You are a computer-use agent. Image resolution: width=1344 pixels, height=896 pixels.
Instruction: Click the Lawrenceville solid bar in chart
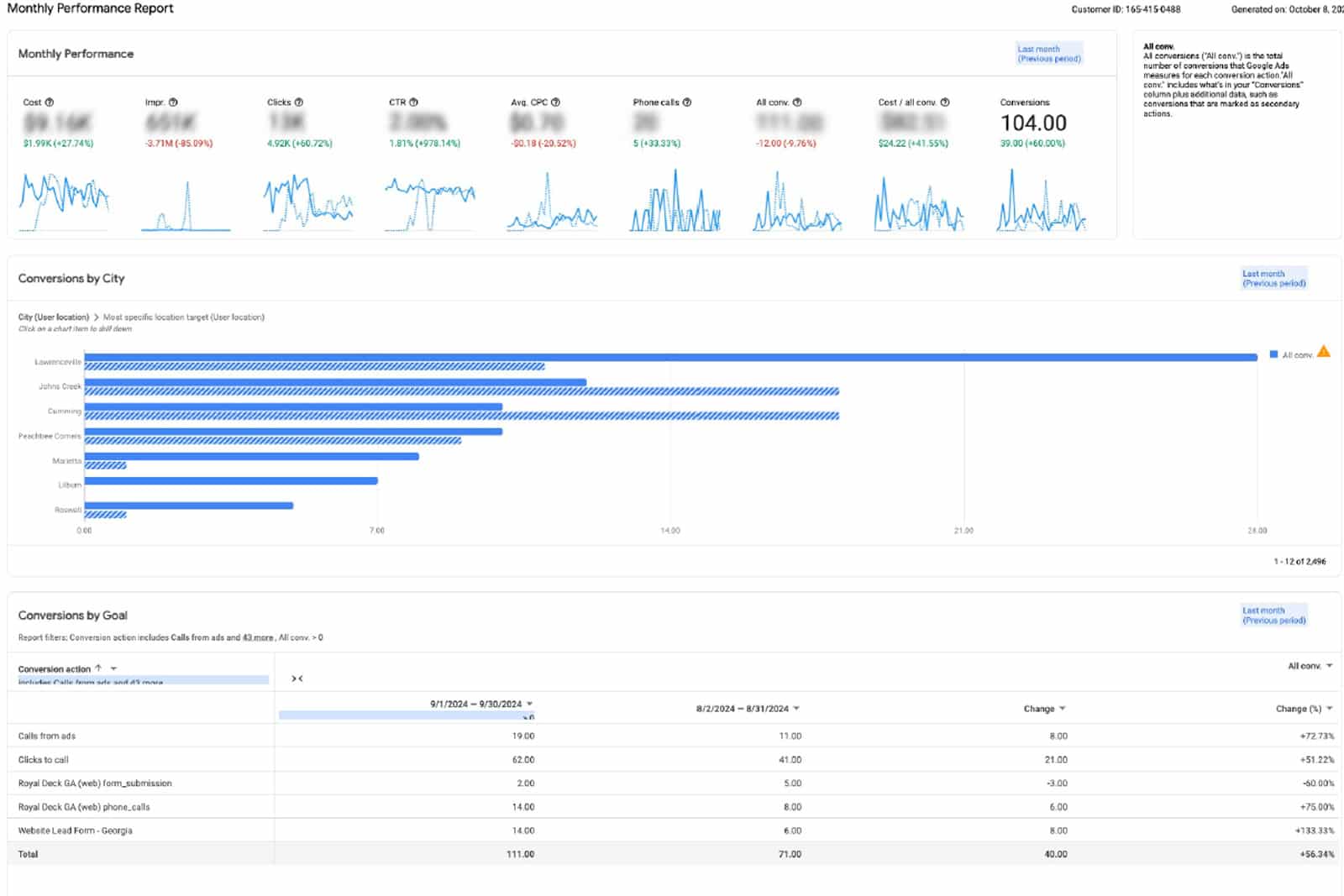point(670,358)
